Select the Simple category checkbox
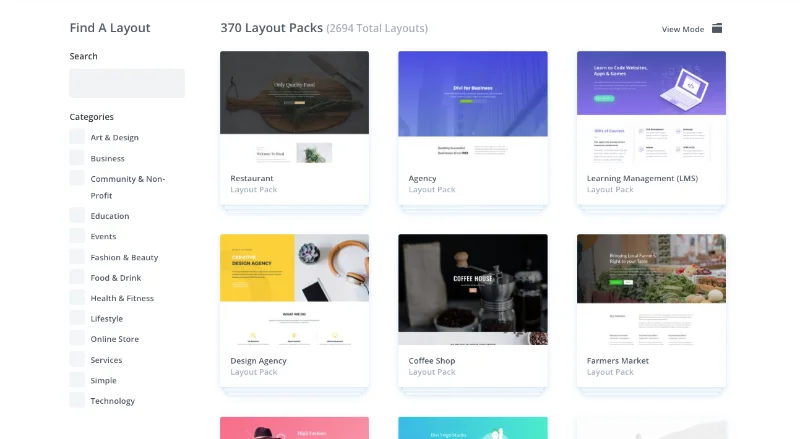800x439 pixels. coord(77,380)
